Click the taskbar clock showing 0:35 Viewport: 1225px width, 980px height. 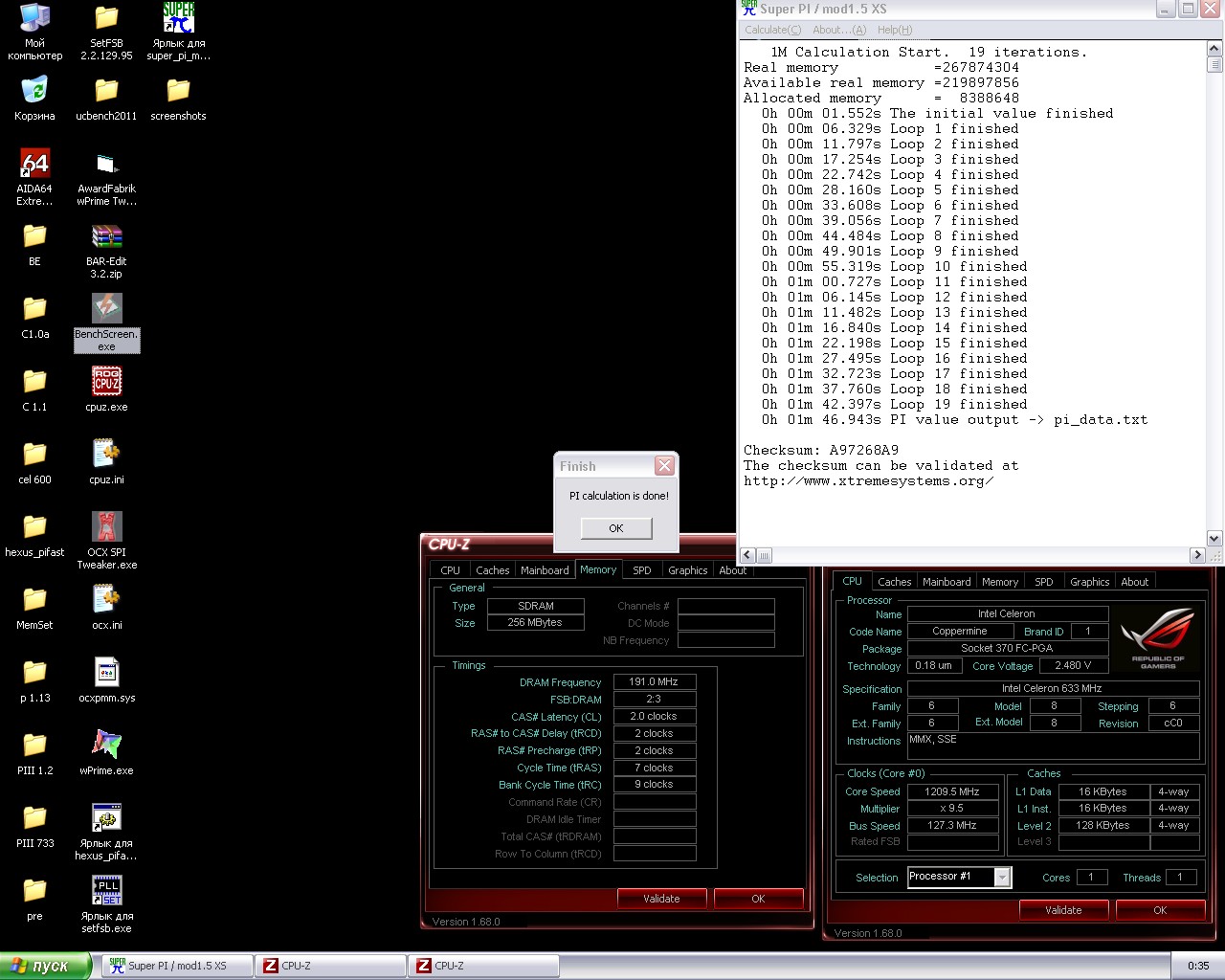(x=1198, y=966)
